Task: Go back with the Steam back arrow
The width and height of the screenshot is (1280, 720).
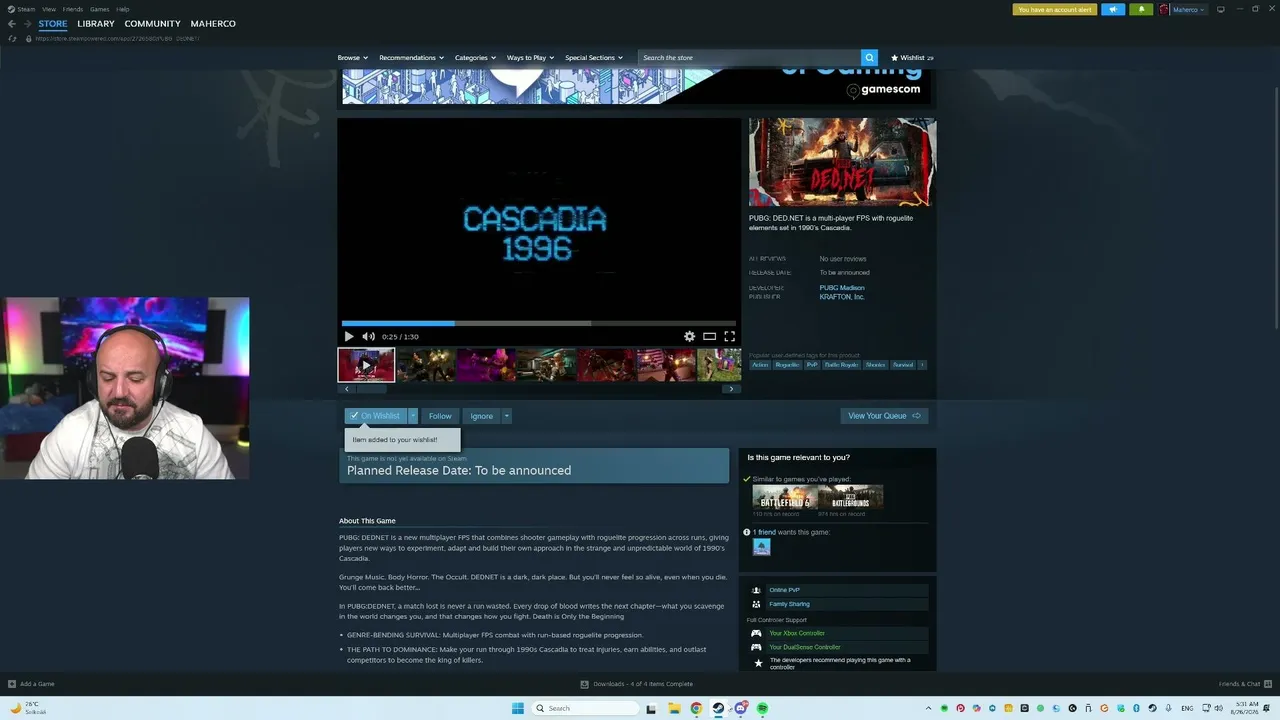Action: point(12,24)
